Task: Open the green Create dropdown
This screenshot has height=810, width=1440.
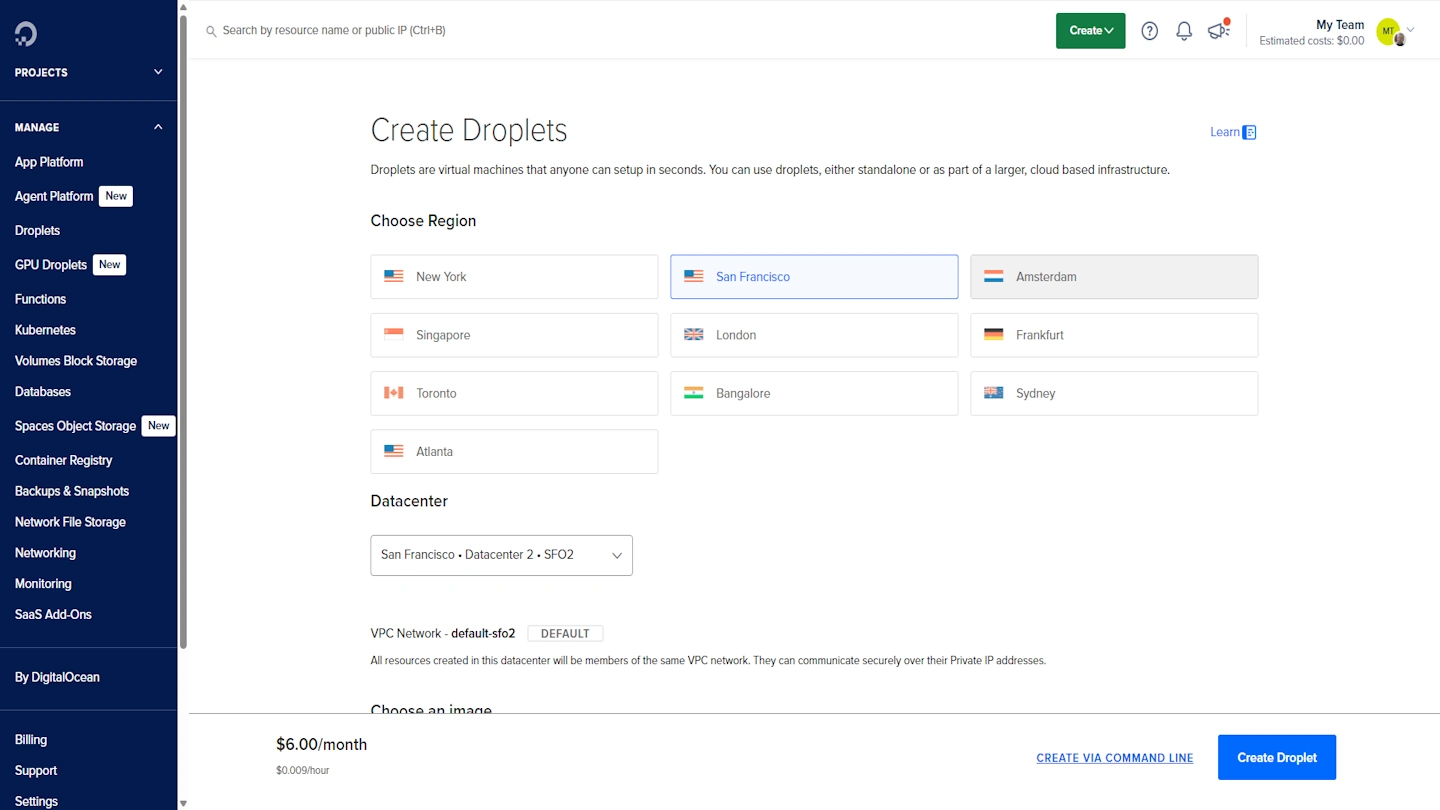Action: click(1090, 31)
